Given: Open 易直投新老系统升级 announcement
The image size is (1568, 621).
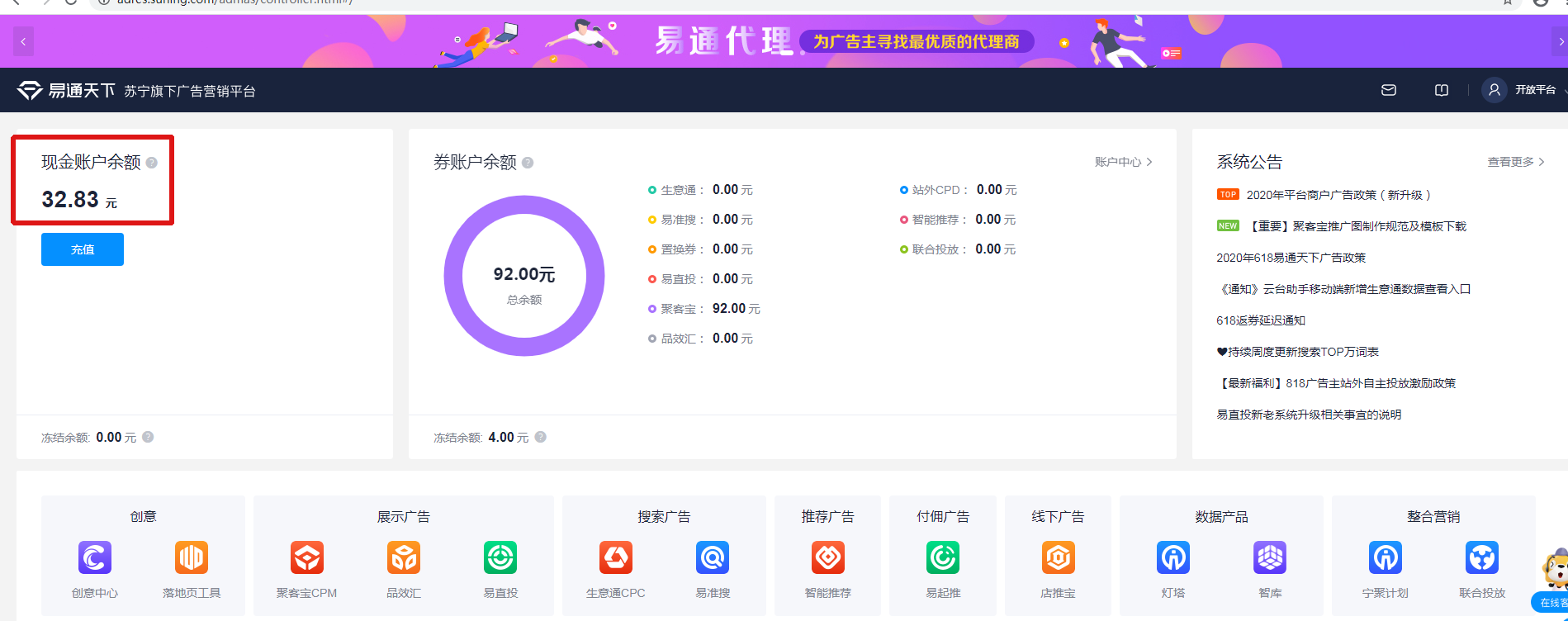Looking at the screenshot, I should [1309, 415].
